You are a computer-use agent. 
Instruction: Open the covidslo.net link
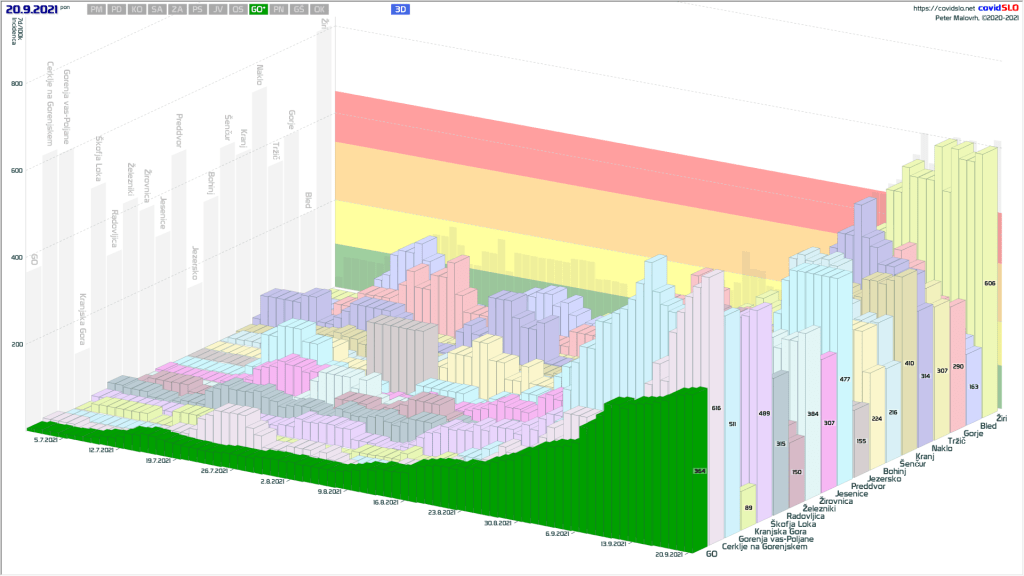pos(944,8)
